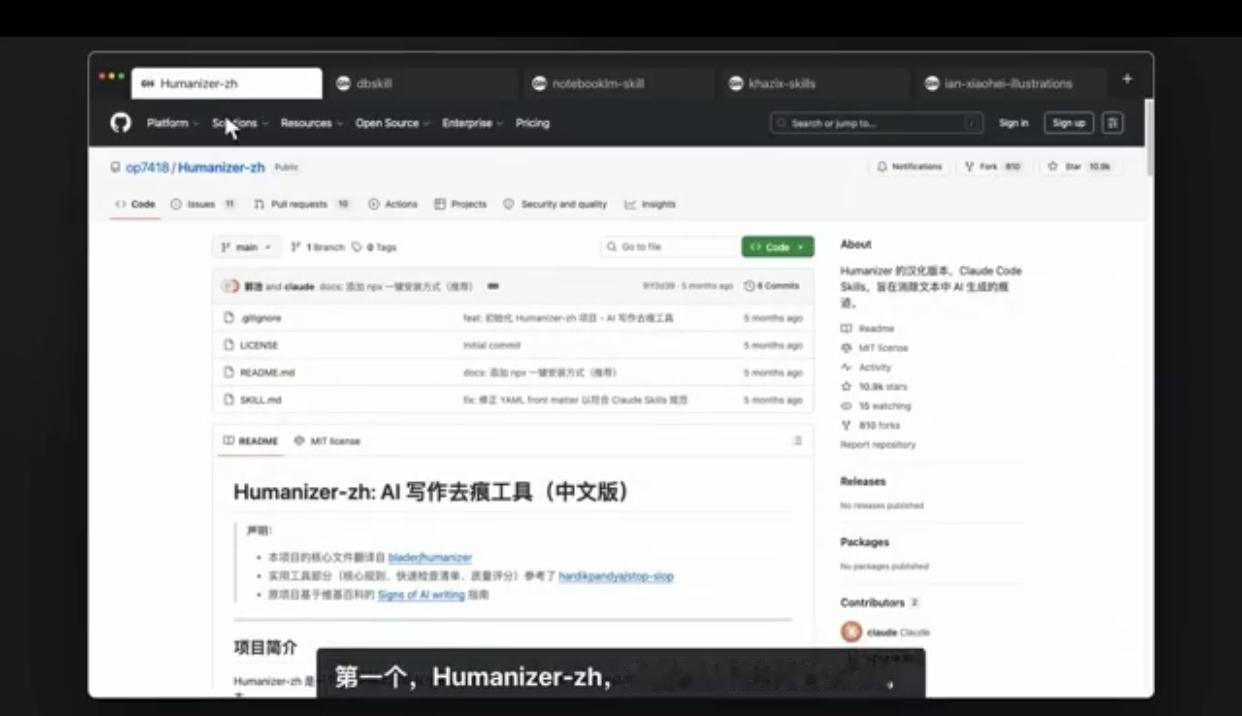Open a new browser tab with plus
This screenshot has width=1242, height=716.
coord(1127,79)
